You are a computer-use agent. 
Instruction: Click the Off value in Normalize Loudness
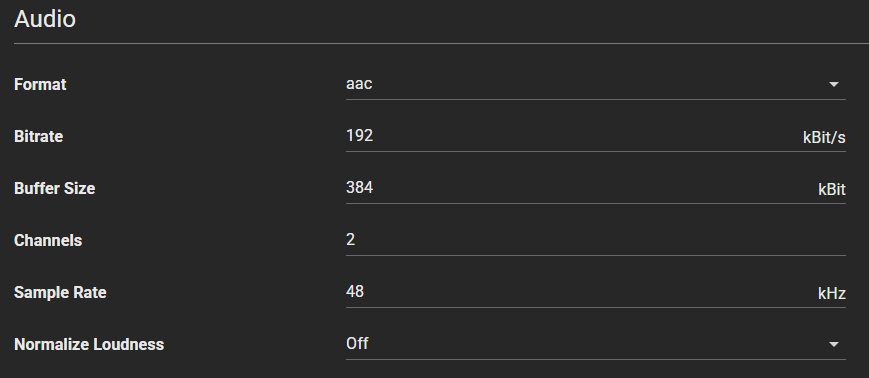[357, 344]
